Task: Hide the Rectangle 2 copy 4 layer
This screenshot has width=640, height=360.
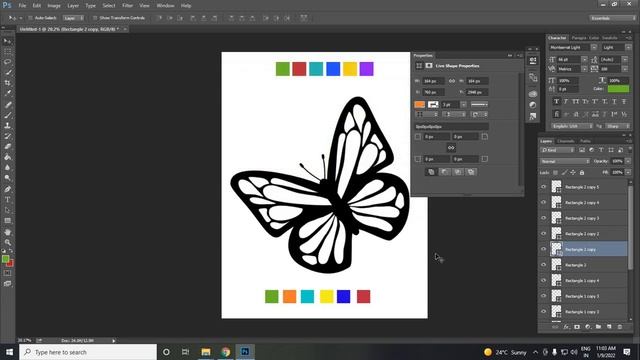Action: (x=543, y=202)
